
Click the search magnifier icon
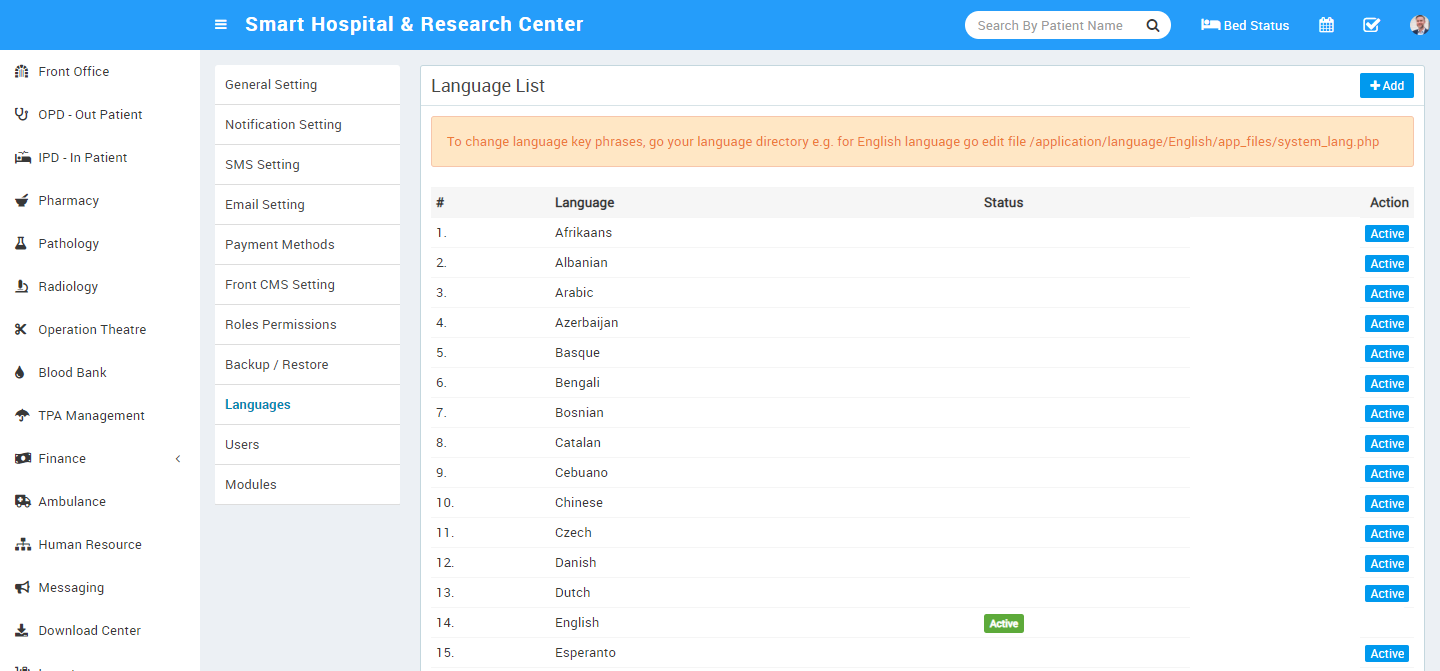(1152, 25)
